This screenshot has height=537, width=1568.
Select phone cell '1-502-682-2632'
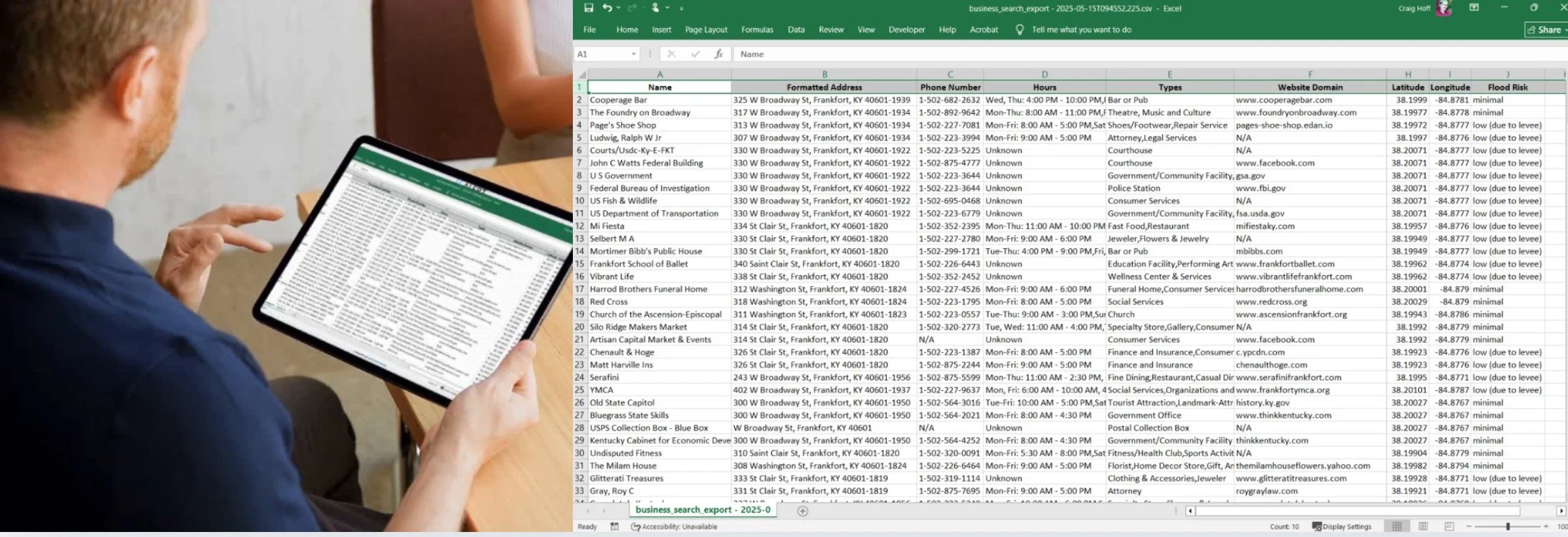click(x=950, y=100)
